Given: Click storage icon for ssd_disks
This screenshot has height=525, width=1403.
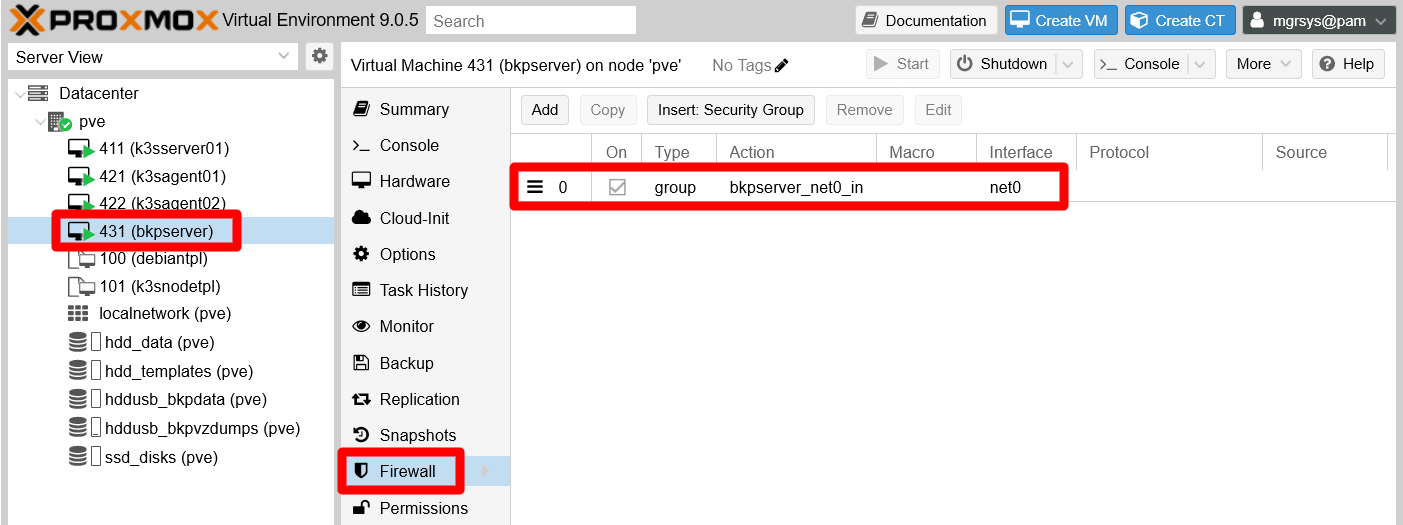Looking at the screenshot, I should click(78, 457).
